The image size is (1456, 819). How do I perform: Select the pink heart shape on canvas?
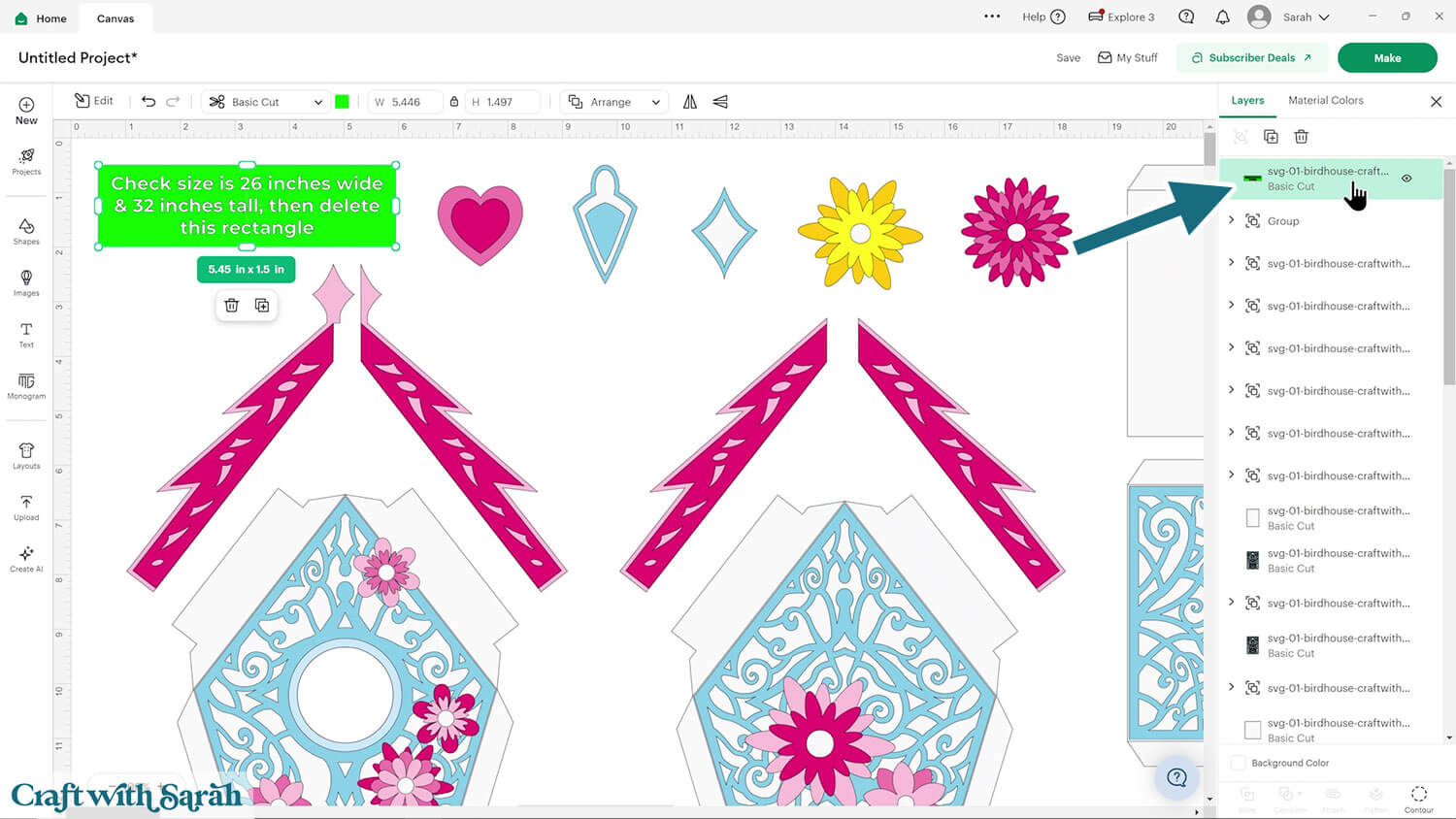(x=480, y=225)
